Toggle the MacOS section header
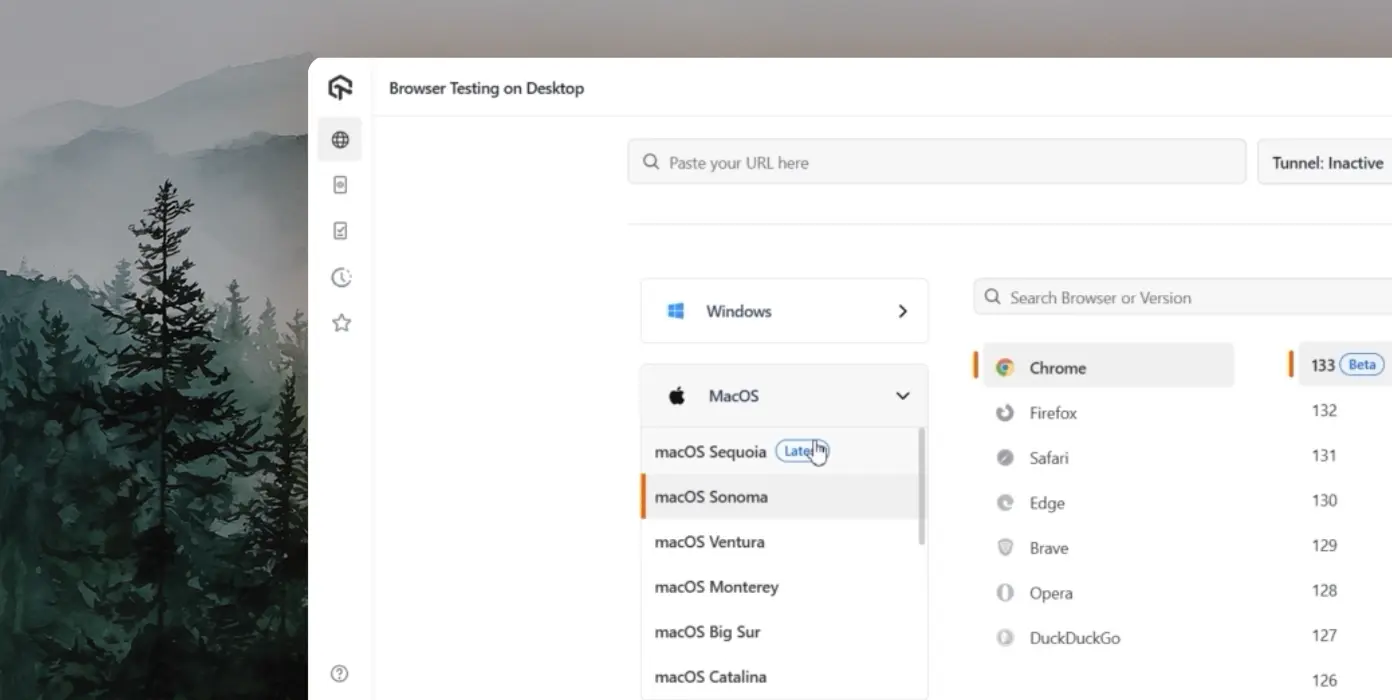The image size is (1392, 700). pos(784,396)
